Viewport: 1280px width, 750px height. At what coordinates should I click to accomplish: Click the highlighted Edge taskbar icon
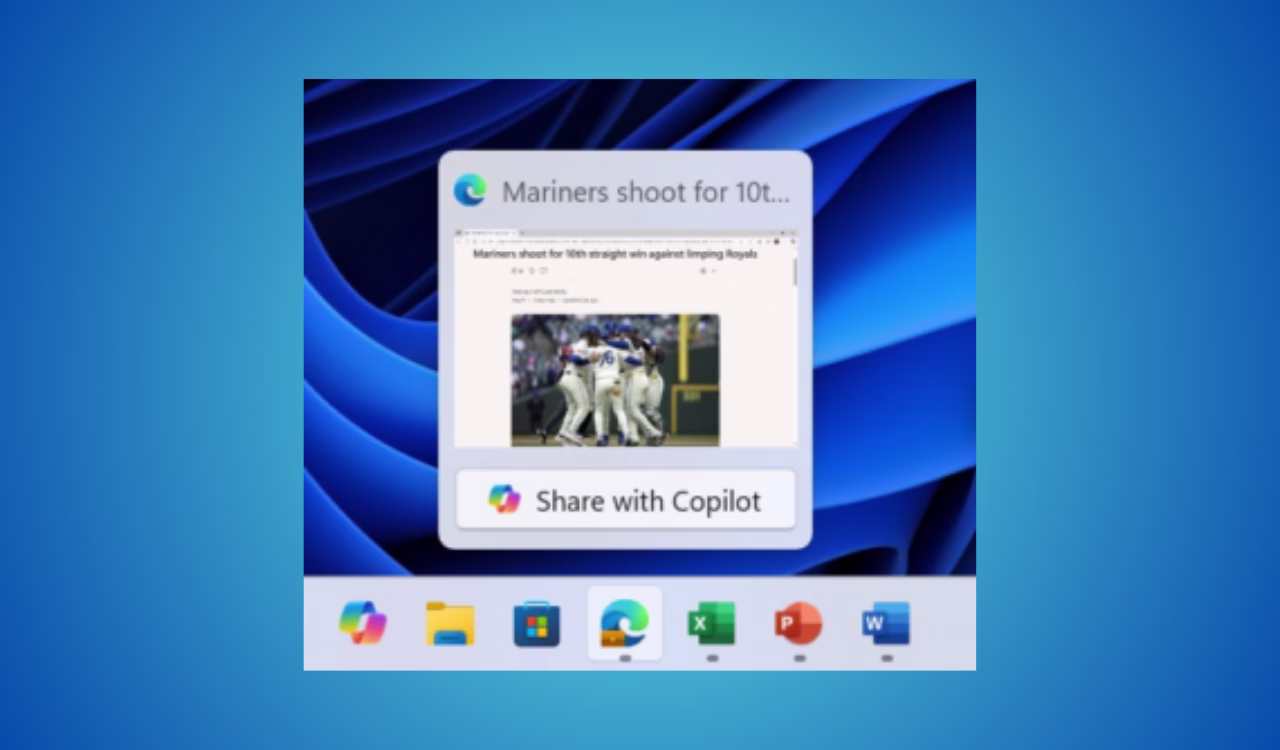tap(624, 624)
